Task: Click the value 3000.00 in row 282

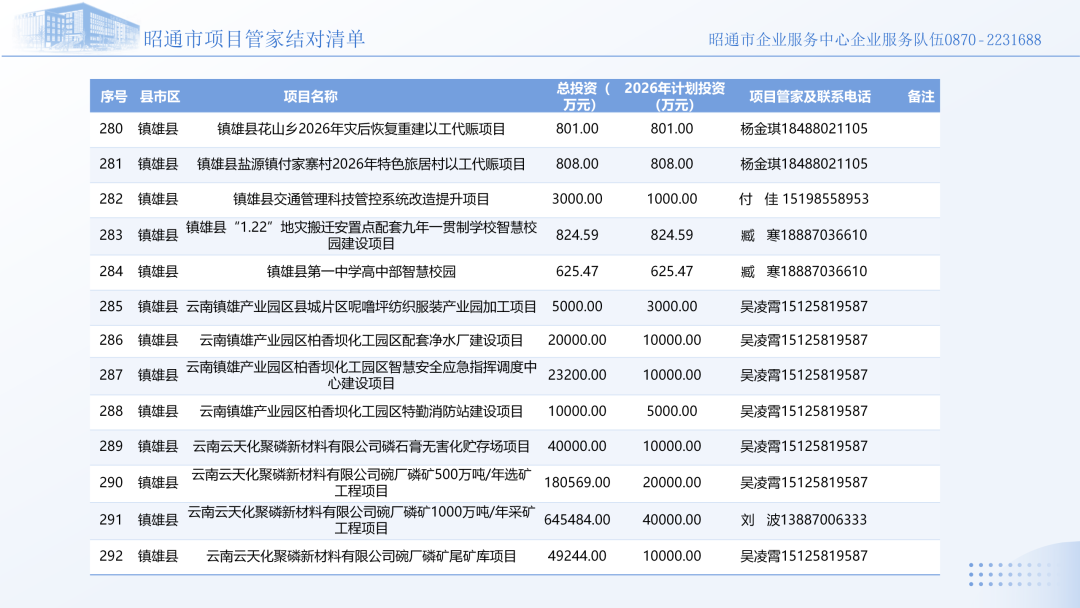Action: tap(577, 199)
